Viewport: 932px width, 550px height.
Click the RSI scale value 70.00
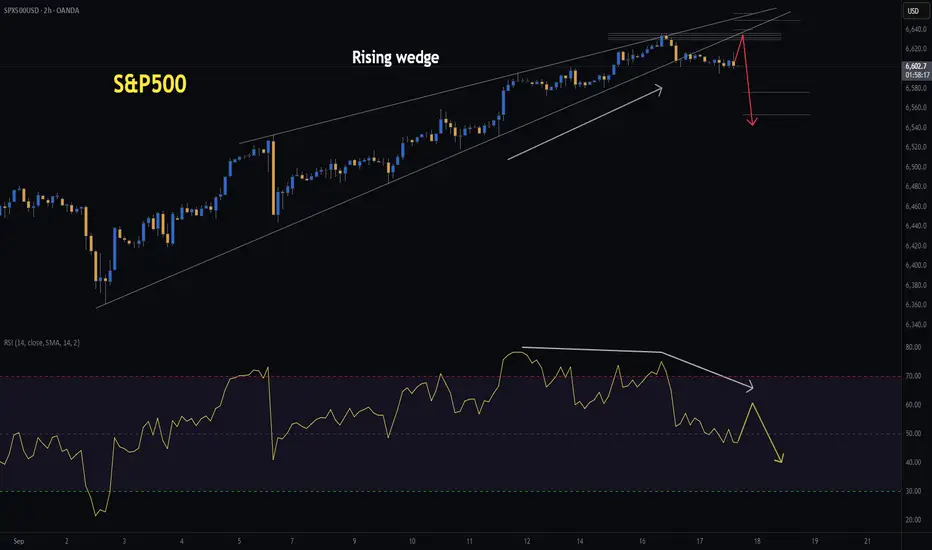[x=913, y=376]
